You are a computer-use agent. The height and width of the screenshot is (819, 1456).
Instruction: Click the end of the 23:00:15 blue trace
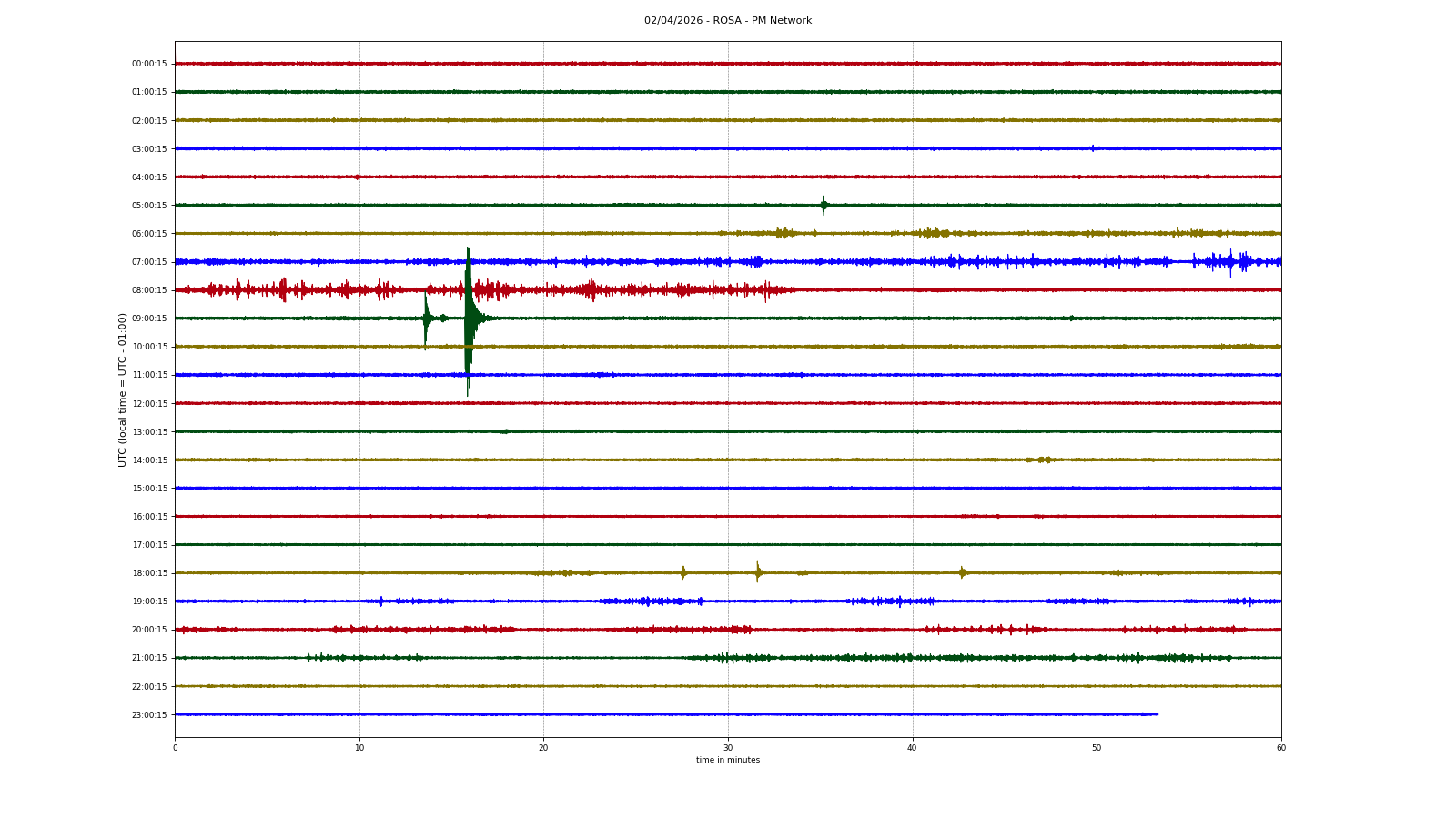[1157, 714]
